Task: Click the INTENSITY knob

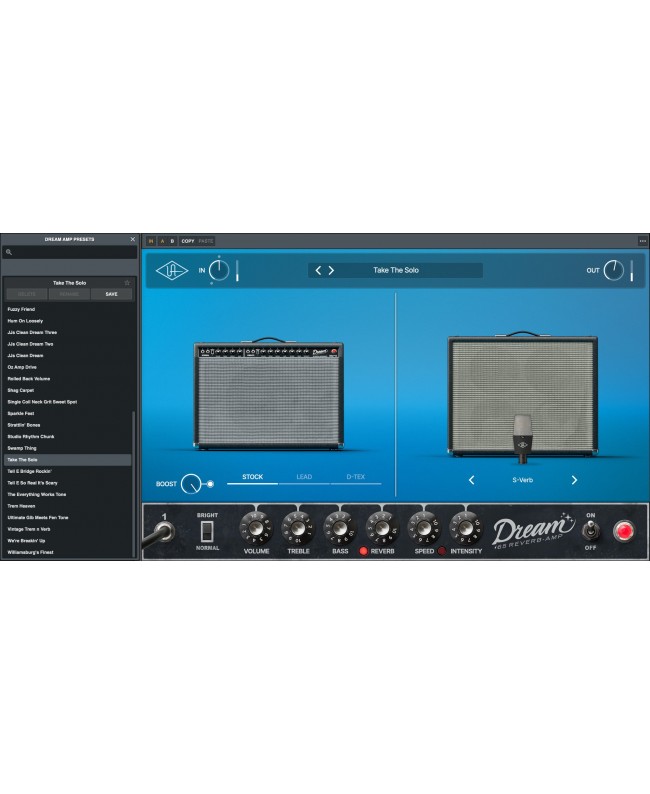Action: pos(466,528)
